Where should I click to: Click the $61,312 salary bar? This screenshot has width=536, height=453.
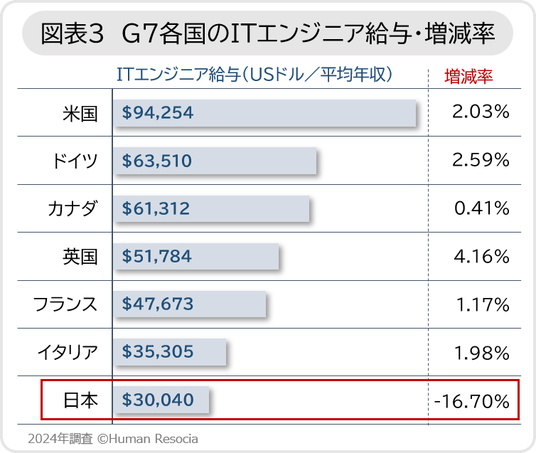pos(212,209)
